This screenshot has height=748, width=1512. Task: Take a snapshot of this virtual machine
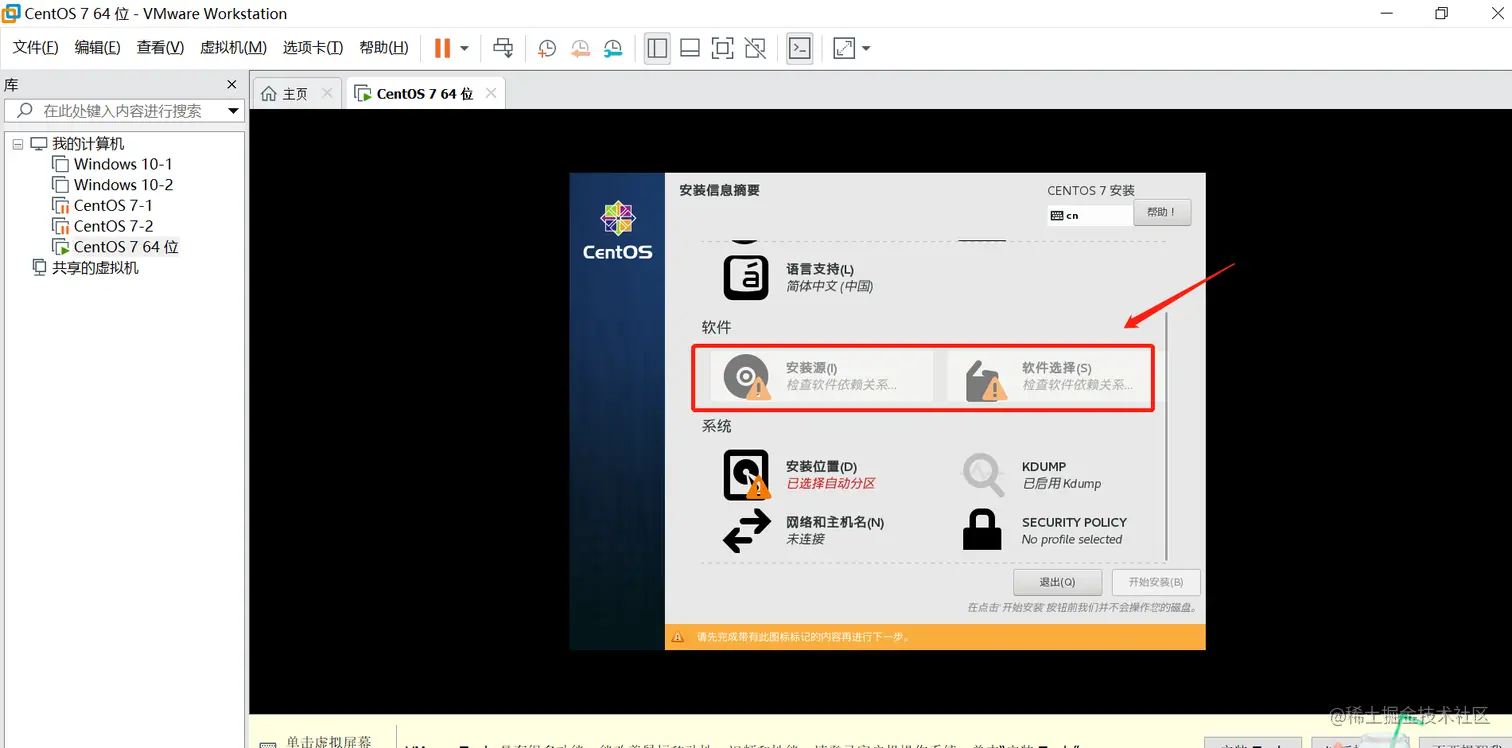click(x=547, y=48)
